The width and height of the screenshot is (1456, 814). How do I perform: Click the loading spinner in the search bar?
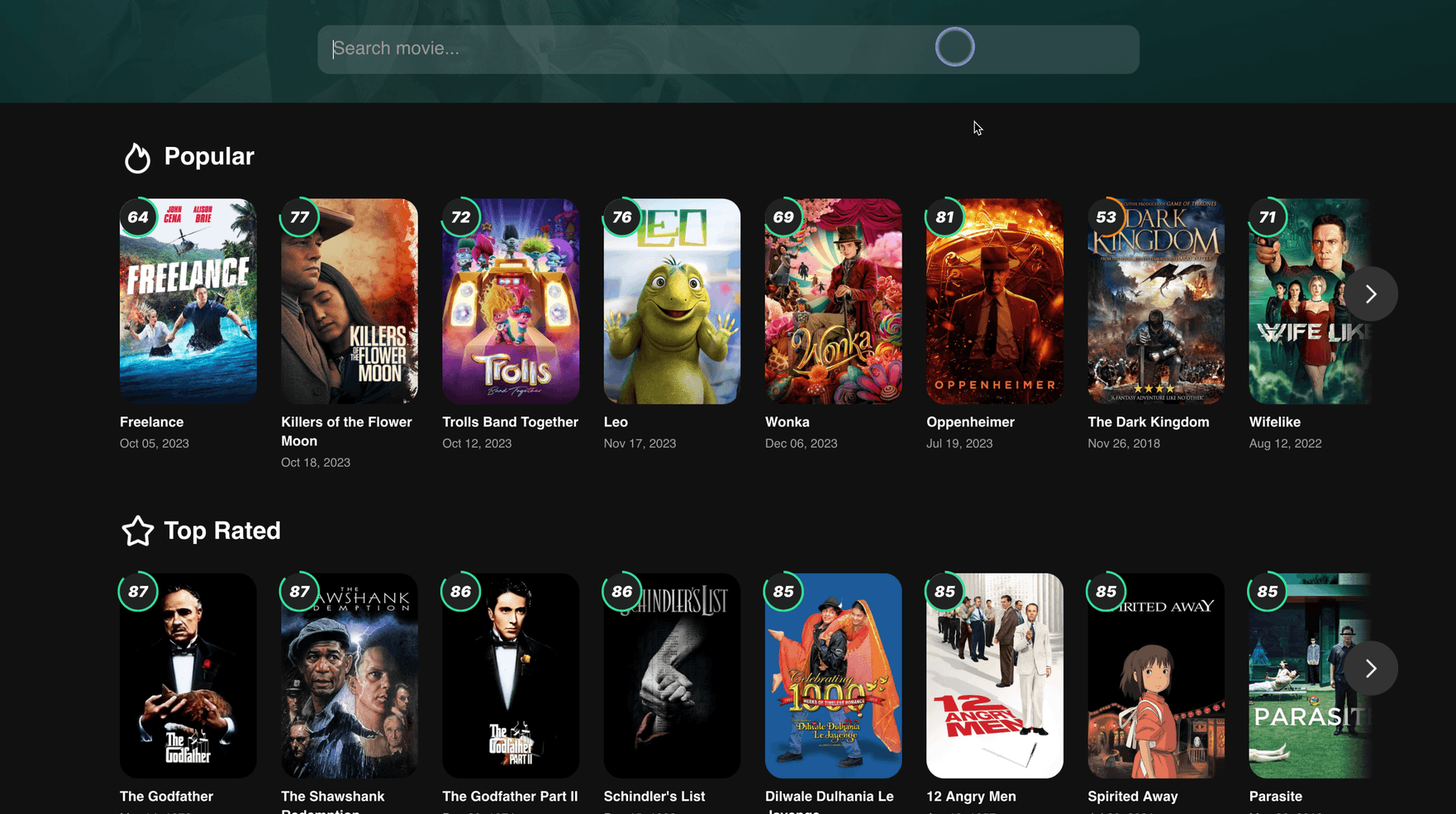[954, 47]
